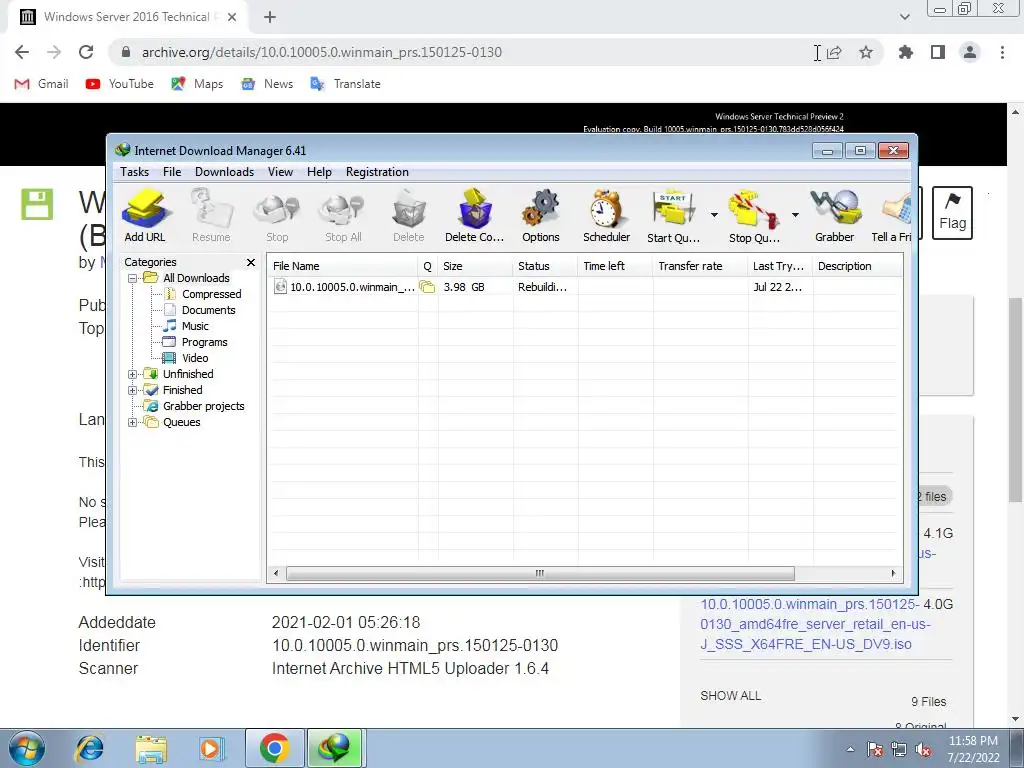Select the 10.0.10005.0.winmain download row

click(x=584, y=287)
